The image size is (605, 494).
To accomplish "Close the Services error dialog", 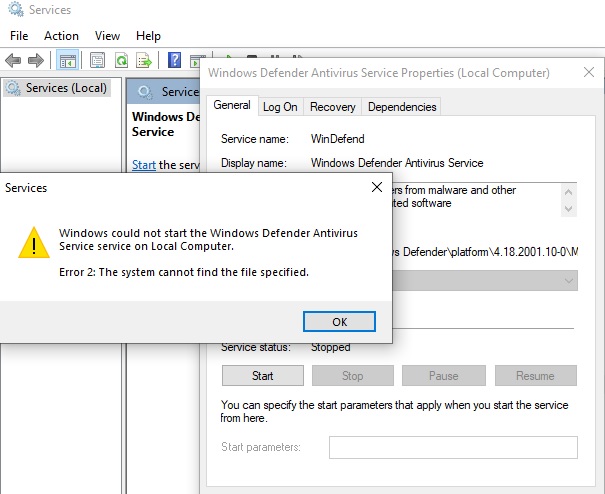I will pos(377,187).
